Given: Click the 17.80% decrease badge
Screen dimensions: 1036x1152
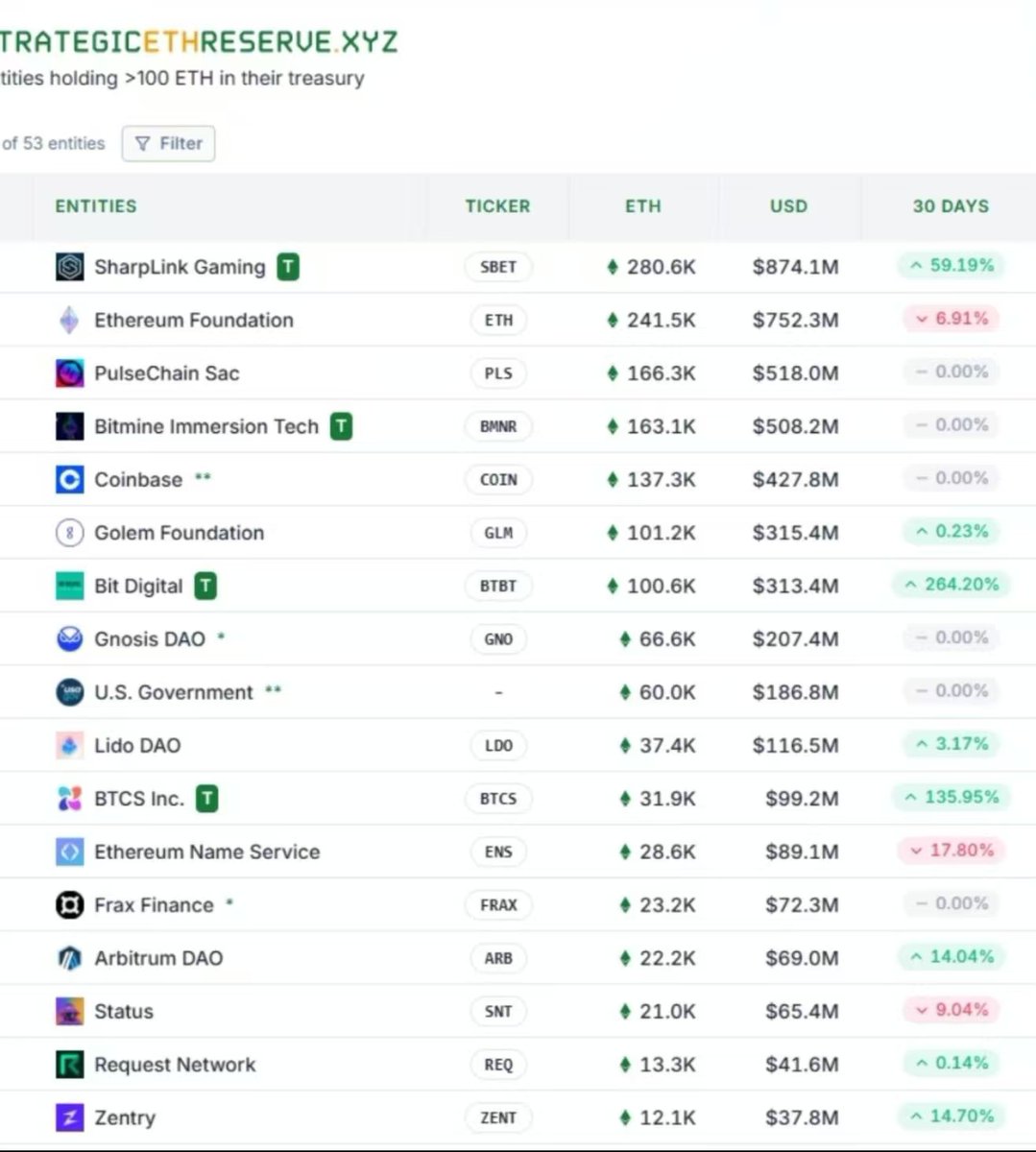Looking at the screenshot, I should 952,851.
